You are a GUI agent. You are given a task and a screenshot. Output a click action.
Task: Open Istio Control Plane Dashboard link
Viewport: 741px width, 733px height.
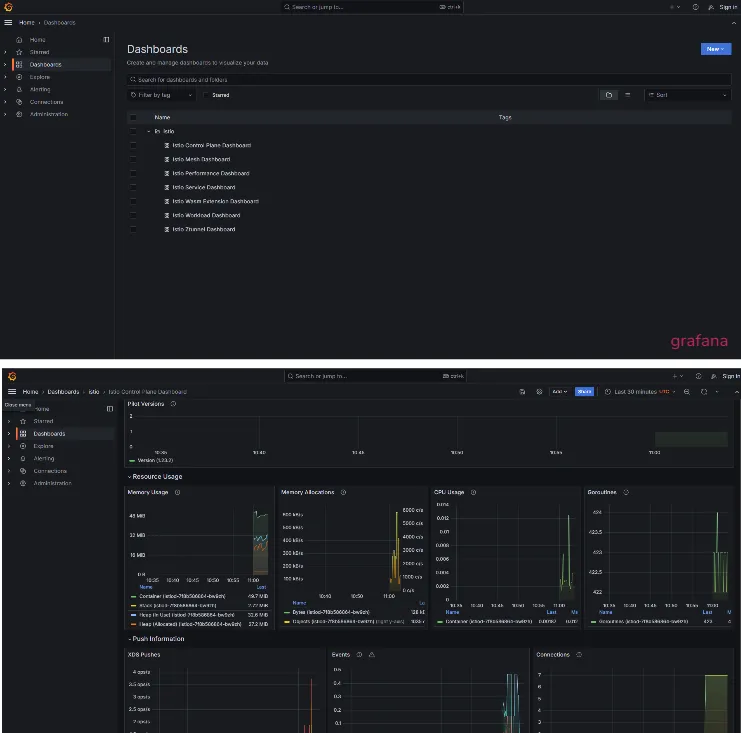[212, 146]
